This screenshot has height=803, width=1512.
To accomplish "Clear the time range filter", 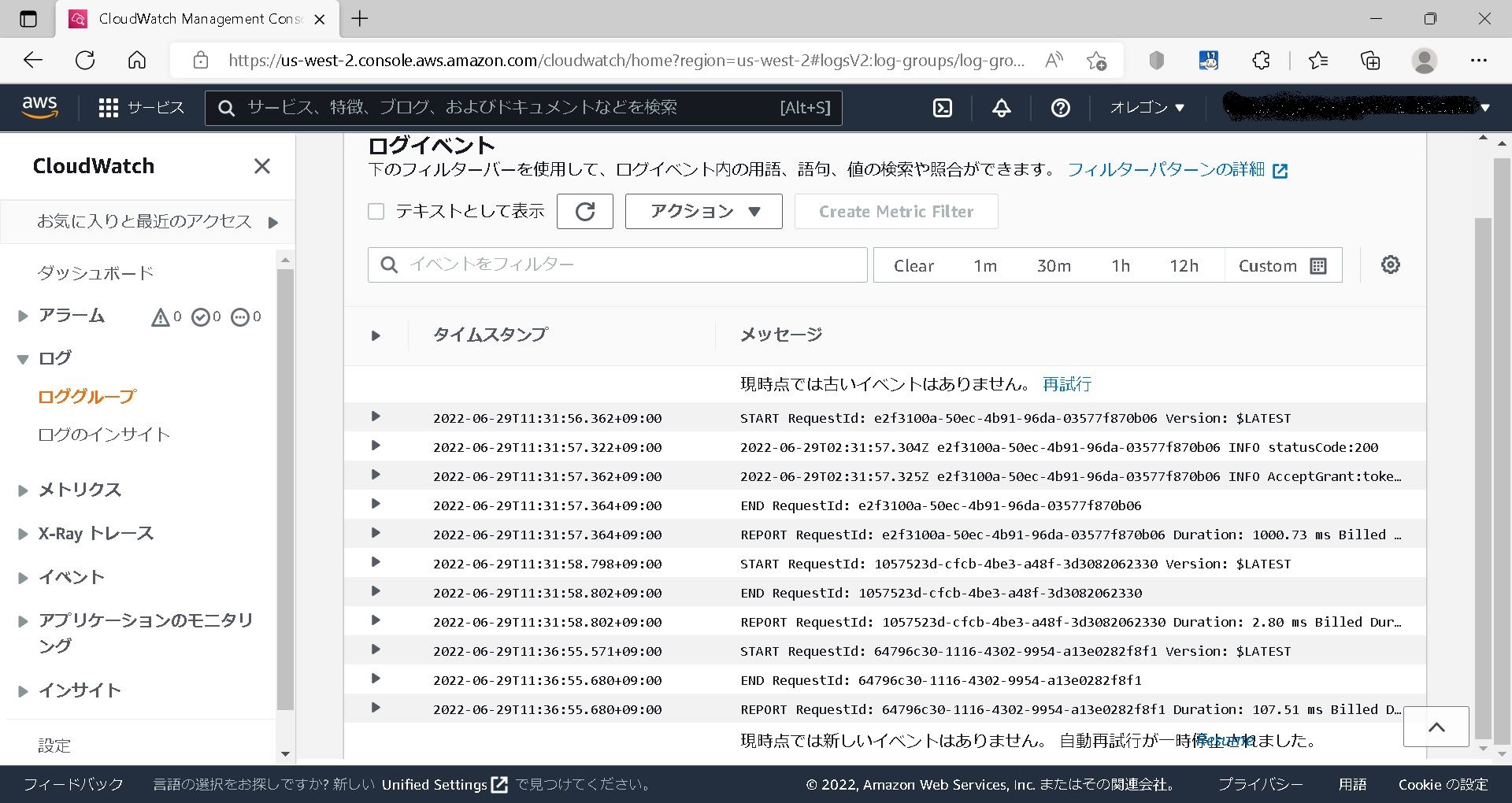I will pos(913,266).
